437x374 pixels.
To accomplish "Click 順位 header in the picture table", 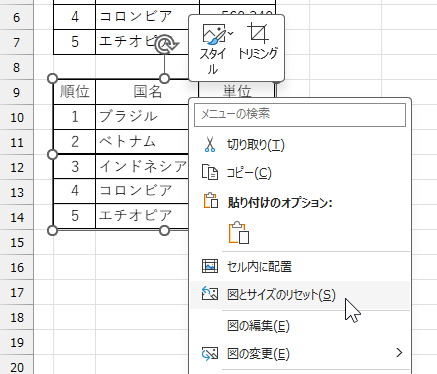I will [x=75, y=92].
